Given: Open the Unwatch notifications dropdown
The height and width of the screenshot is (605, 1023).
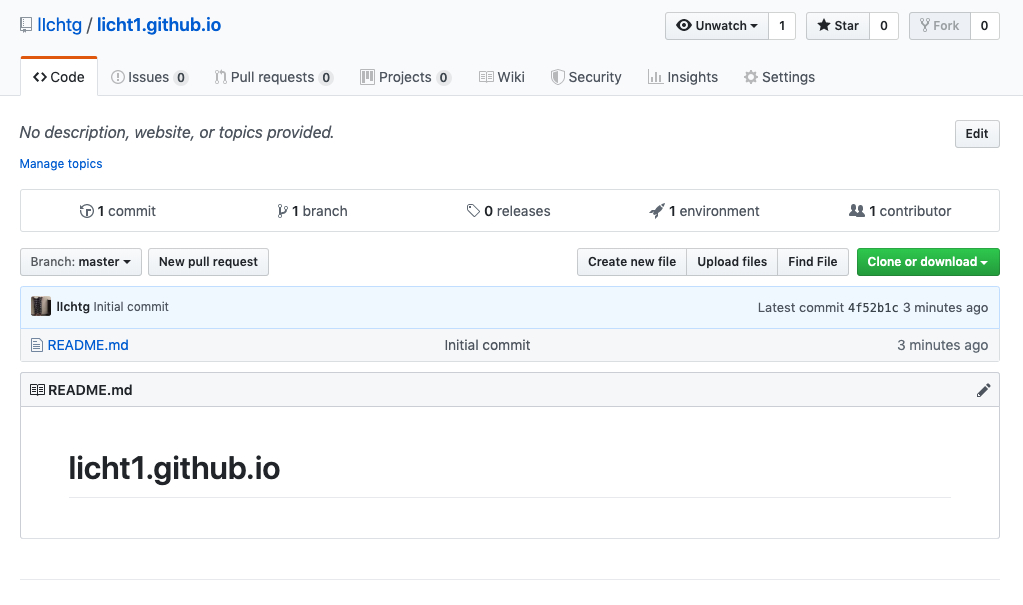Looking at the screenshot, I should pos(716,25).
